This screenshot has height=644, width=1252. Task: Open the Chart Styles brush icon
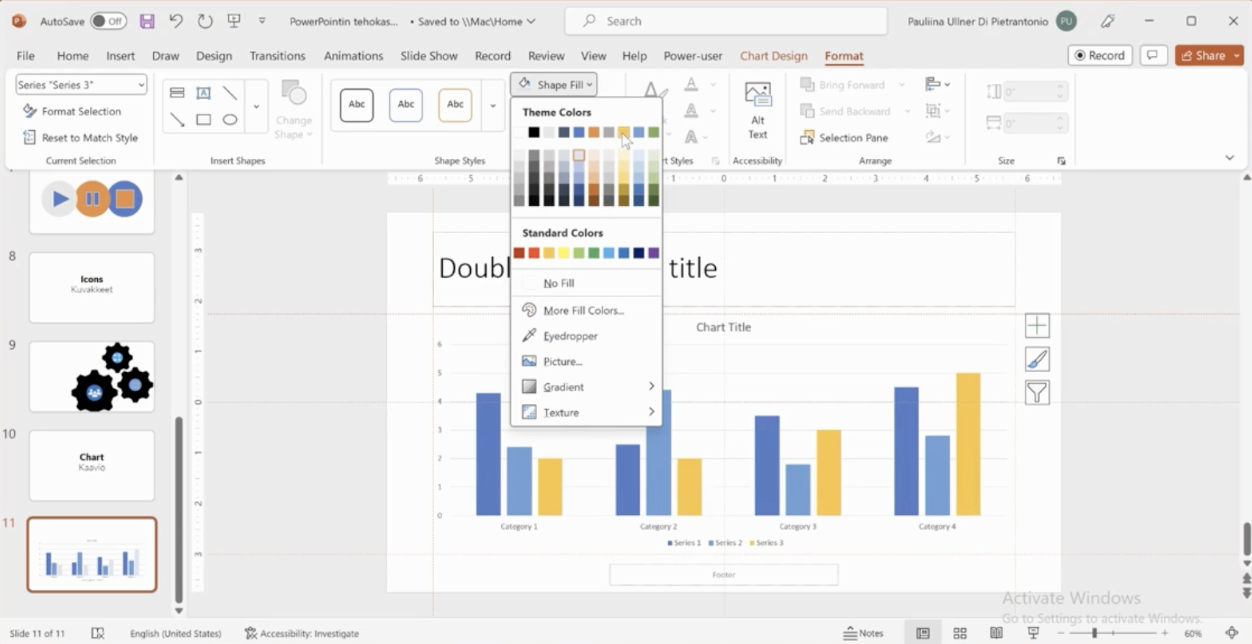pos(1037,359)
